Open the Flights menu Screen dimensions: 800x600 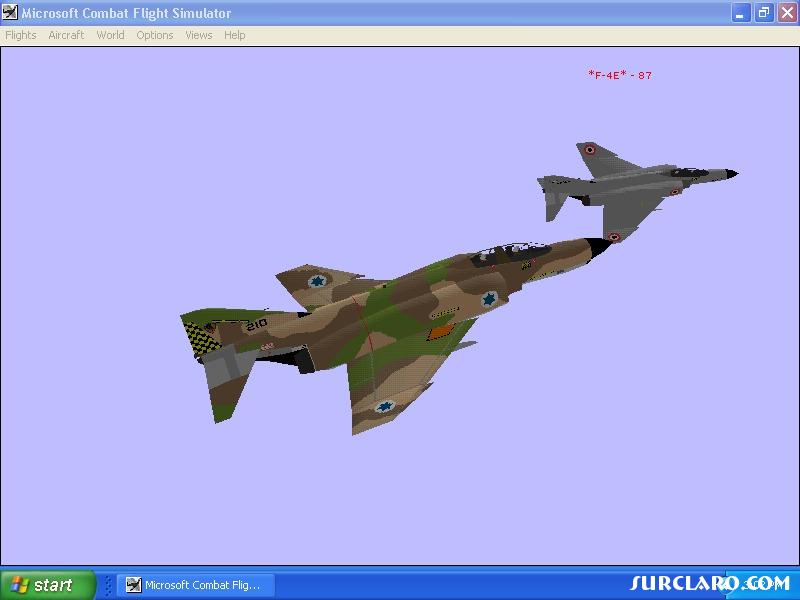(21, 35)
